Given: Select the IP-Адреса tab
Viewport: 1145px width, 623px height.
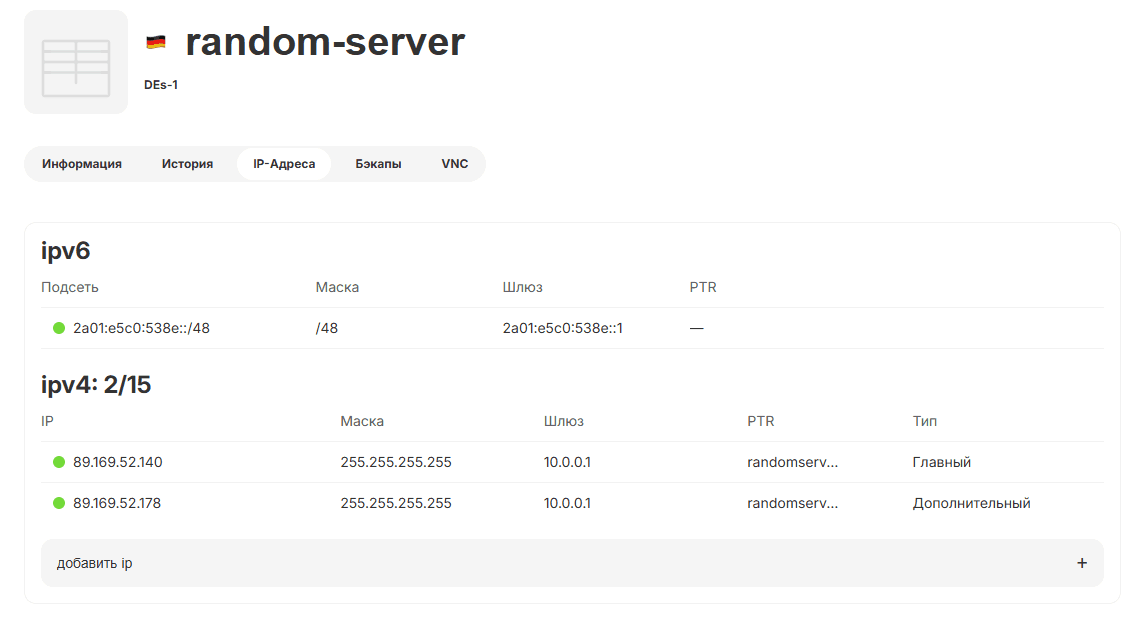Looking at the screenshot, I should [284, 164].
